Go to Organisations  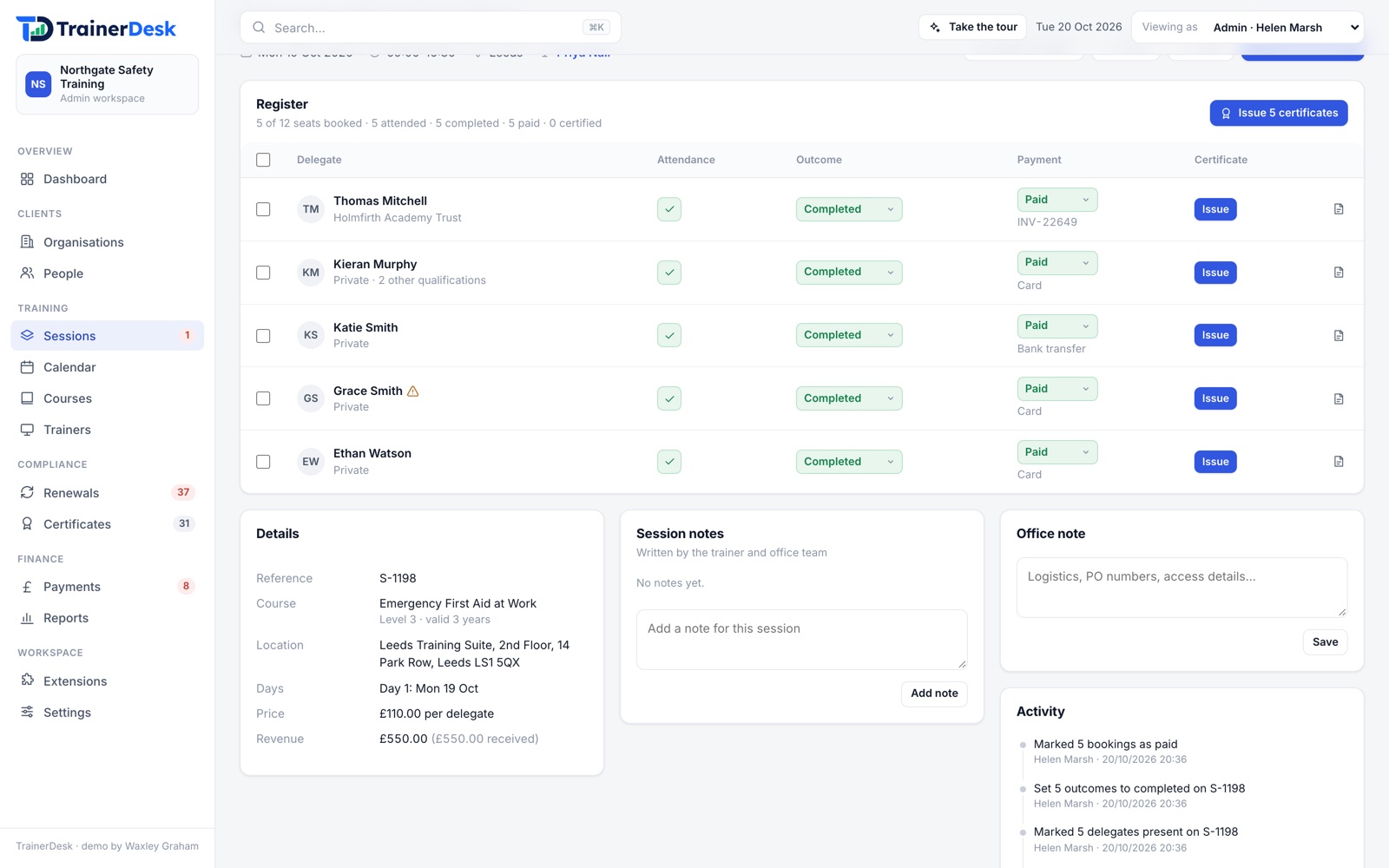tap(108, 242)
